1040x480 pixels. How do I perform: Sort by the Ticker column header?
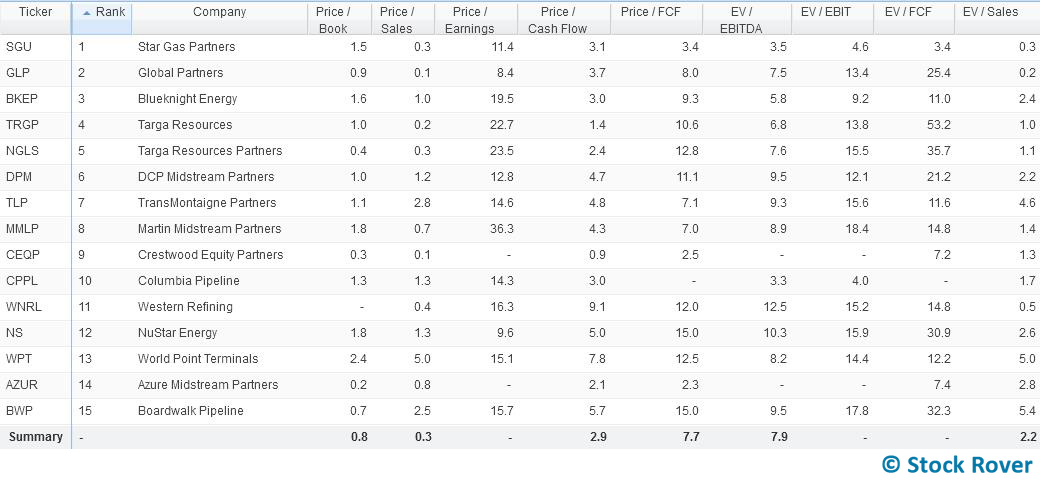(35, 19)
